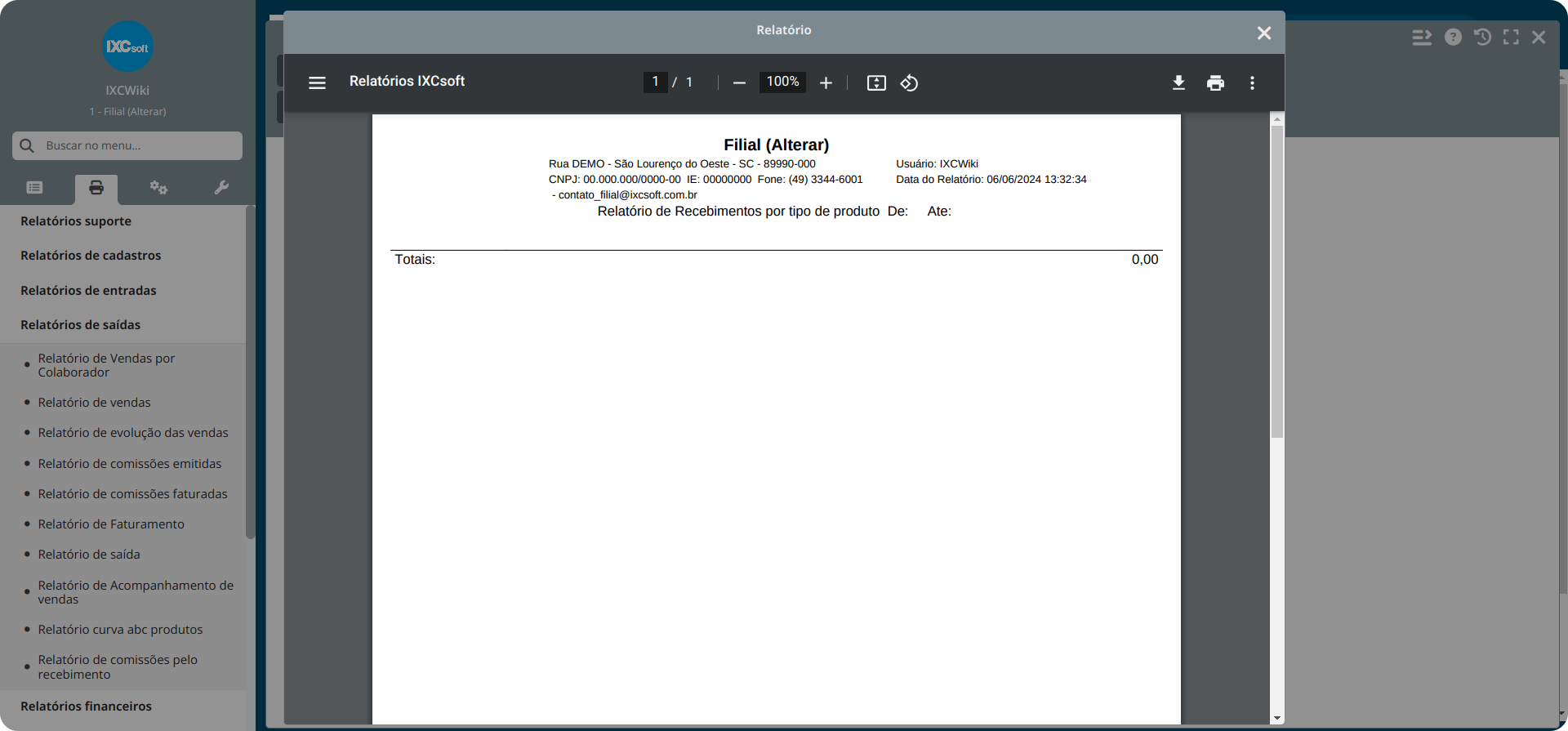Click the PDF scrollbar down arrow
This screenshot has height=731, width=1568.
point(1277,719)
